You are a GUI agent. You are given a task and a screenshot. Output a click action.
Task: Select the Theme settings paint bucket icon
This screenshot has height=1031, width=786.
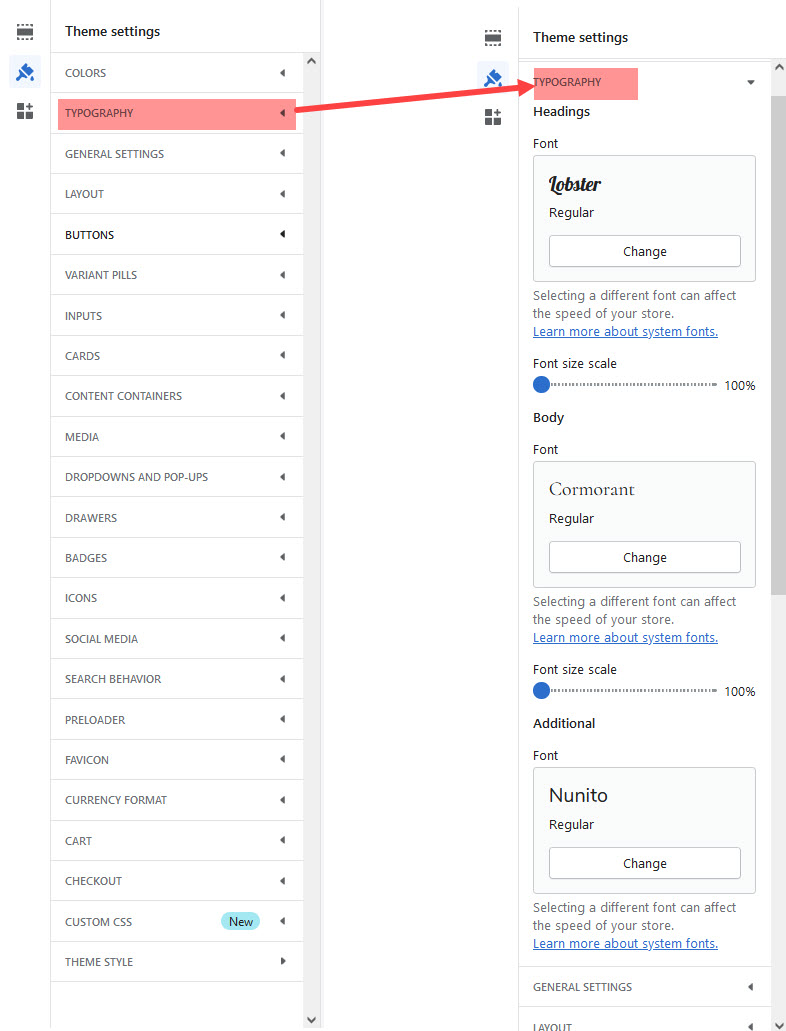(x=25, y=72)
